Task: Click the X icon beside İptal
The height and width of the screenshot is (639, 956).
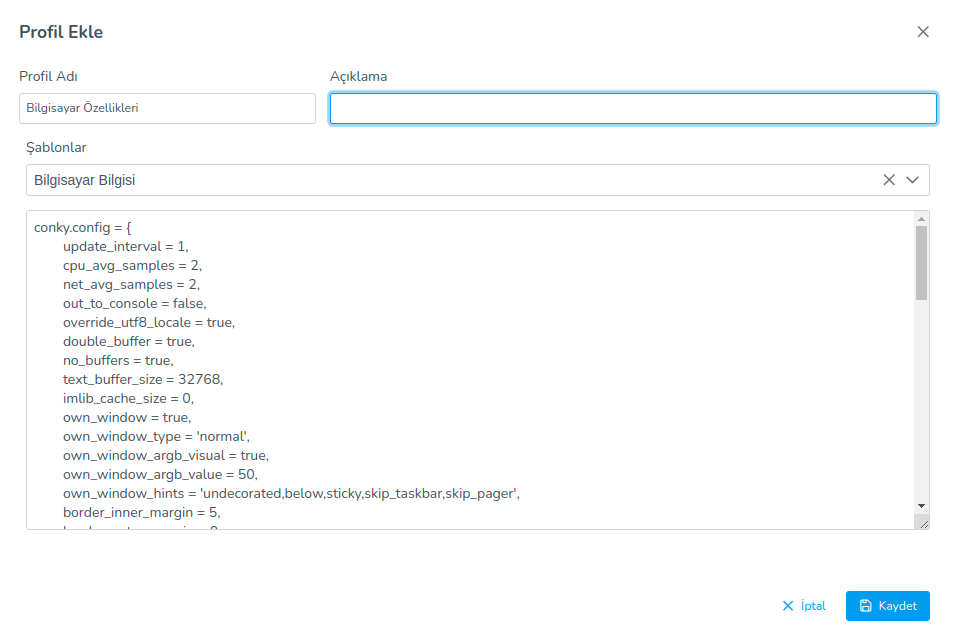Action: (788, 606)
